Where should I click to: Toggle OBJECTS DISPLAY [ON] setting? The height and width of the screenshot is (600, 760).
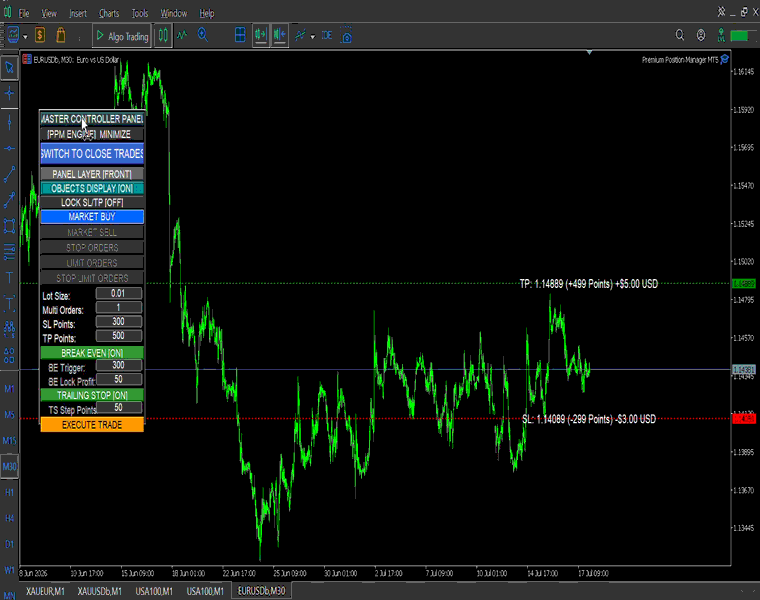(x=92, y=189)
